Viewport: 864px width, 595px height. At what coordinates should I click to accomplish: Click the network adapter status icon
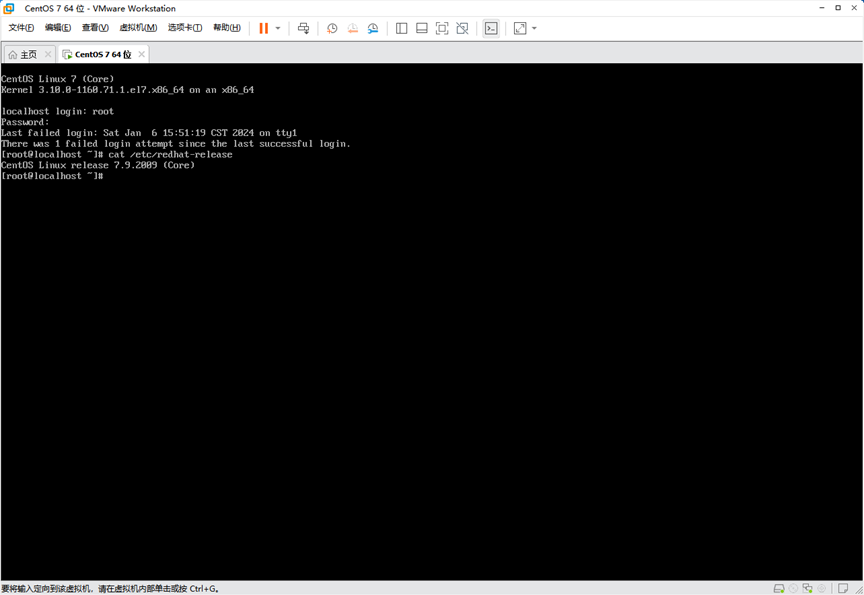point(807,588)
